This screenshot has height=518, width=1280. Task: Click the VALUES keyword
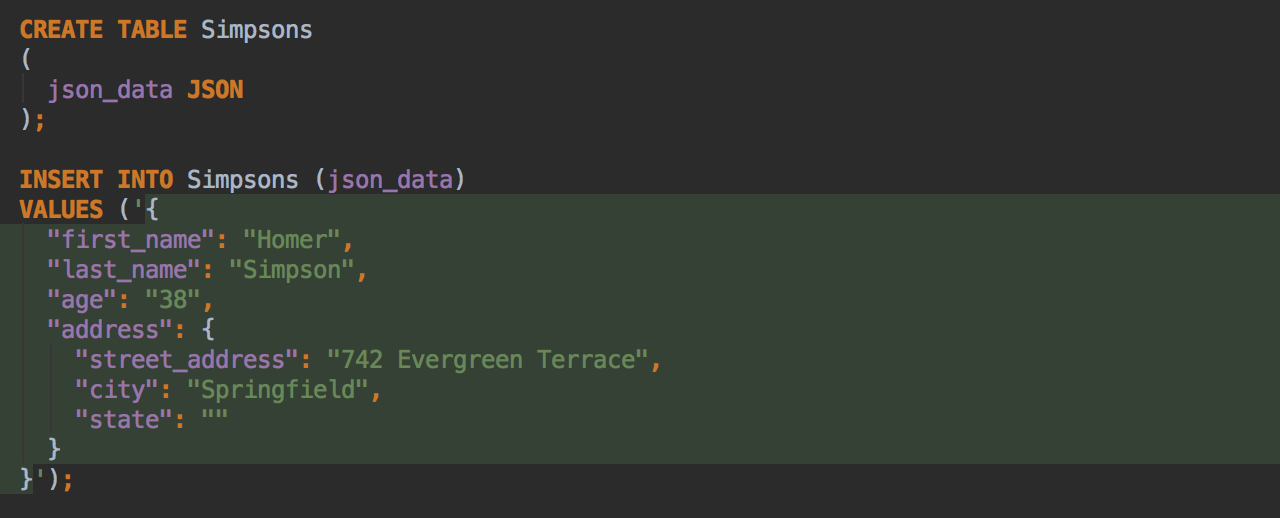pos(61,210)
